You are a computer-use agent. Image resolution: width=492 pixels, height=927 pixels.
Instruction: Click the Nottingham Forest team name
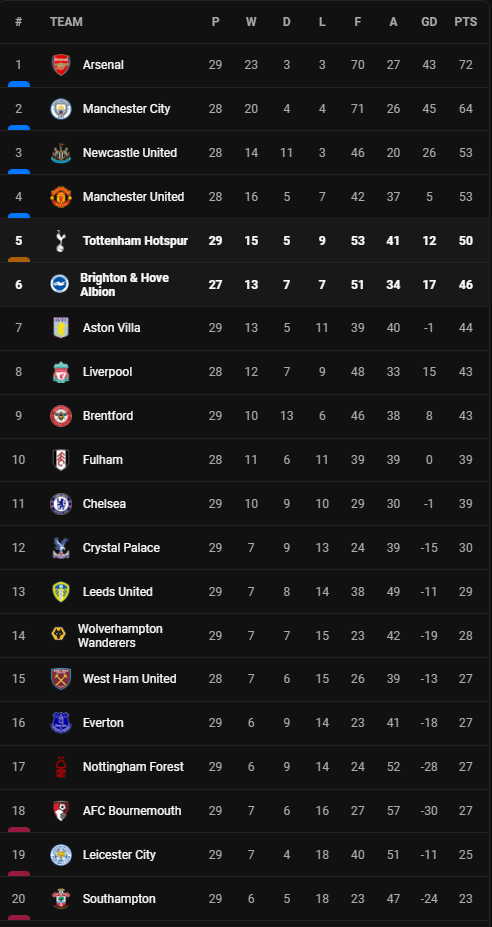tap(133, 767)
